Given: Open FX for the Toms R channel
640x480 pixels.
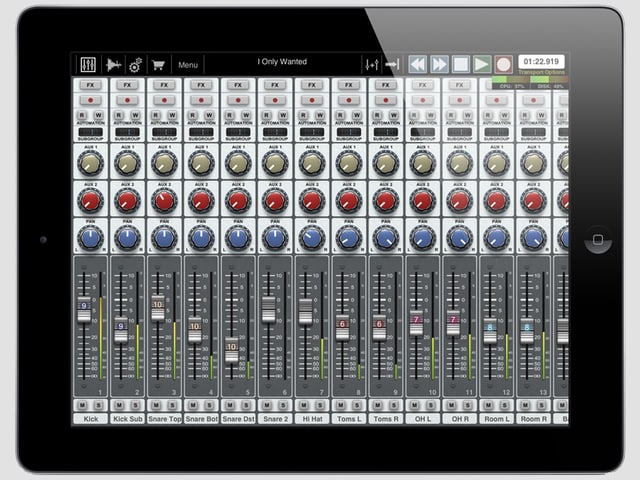Looking at the screenshot, I should coord(386,85).
